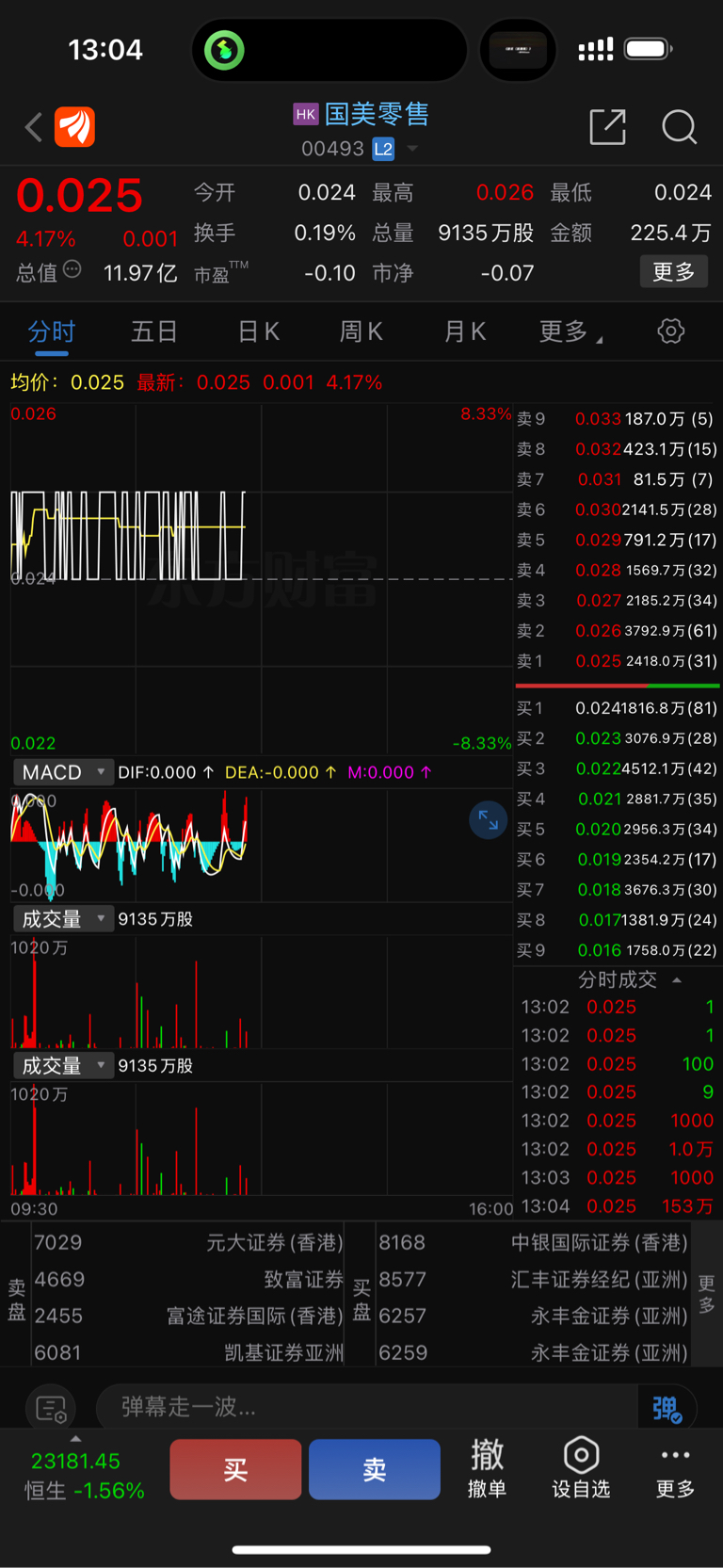Viewport: 723px width, 1568px height.
Task: Switch to the 周K tab
Action: click(361, 331)
